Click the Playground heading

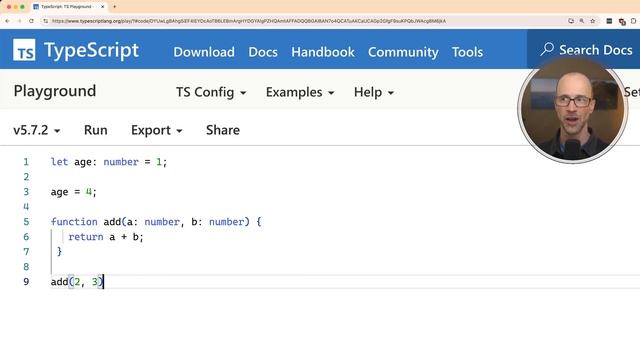tap(55, 91)
